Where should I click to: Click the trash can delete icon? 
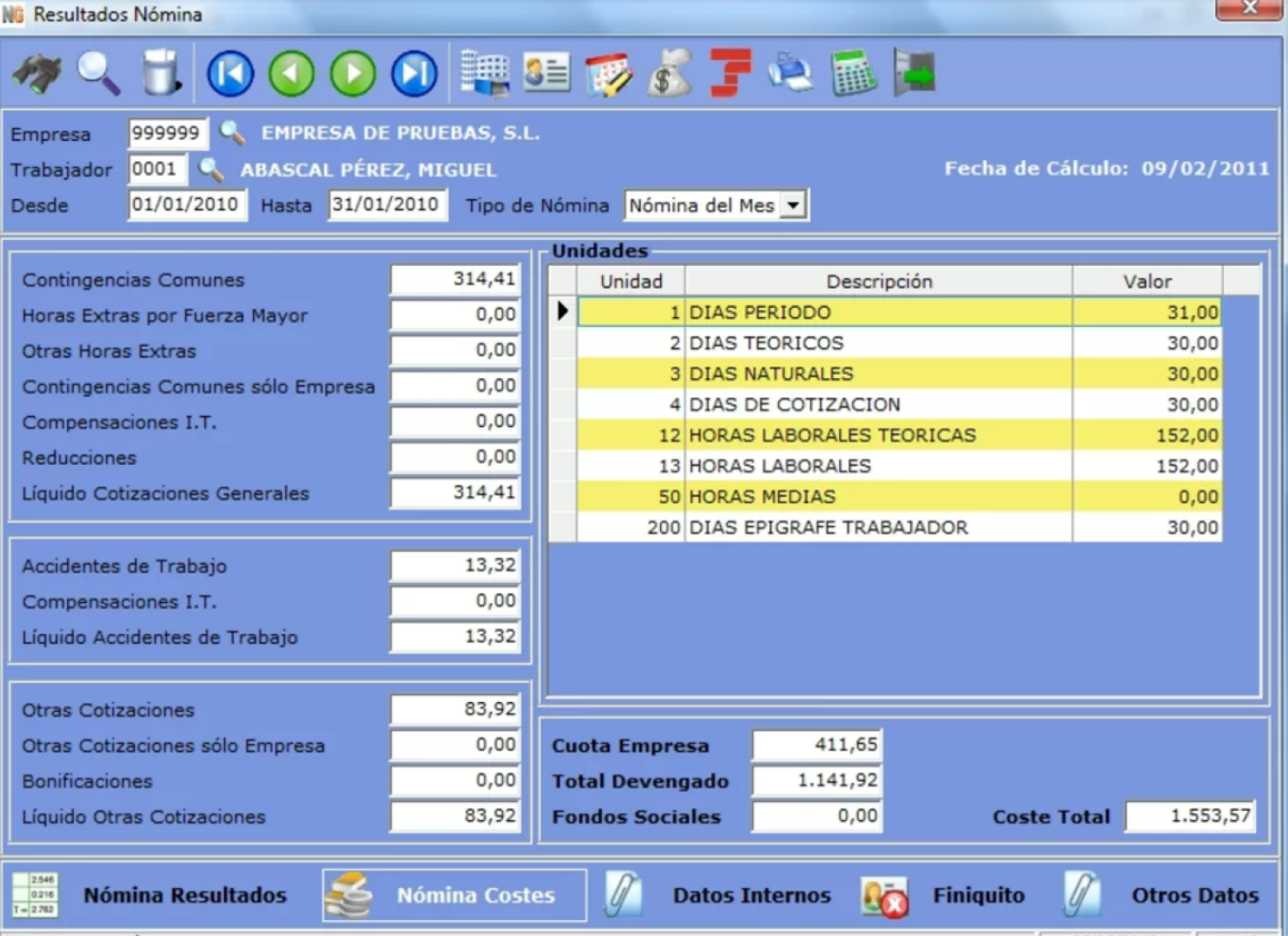tap(160, 73)
